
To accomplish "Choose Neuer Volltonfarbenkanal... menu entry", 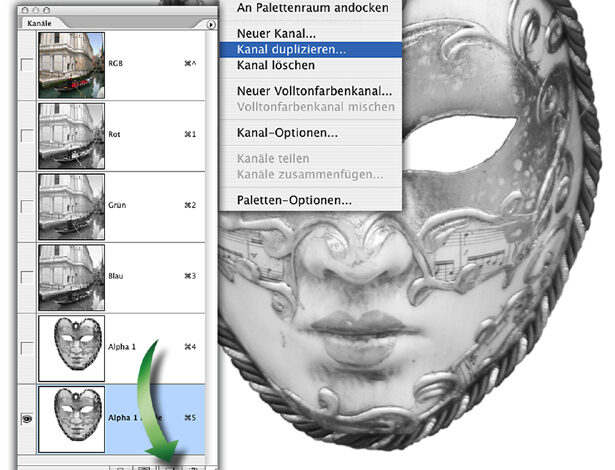I will (x=314, y=91).
